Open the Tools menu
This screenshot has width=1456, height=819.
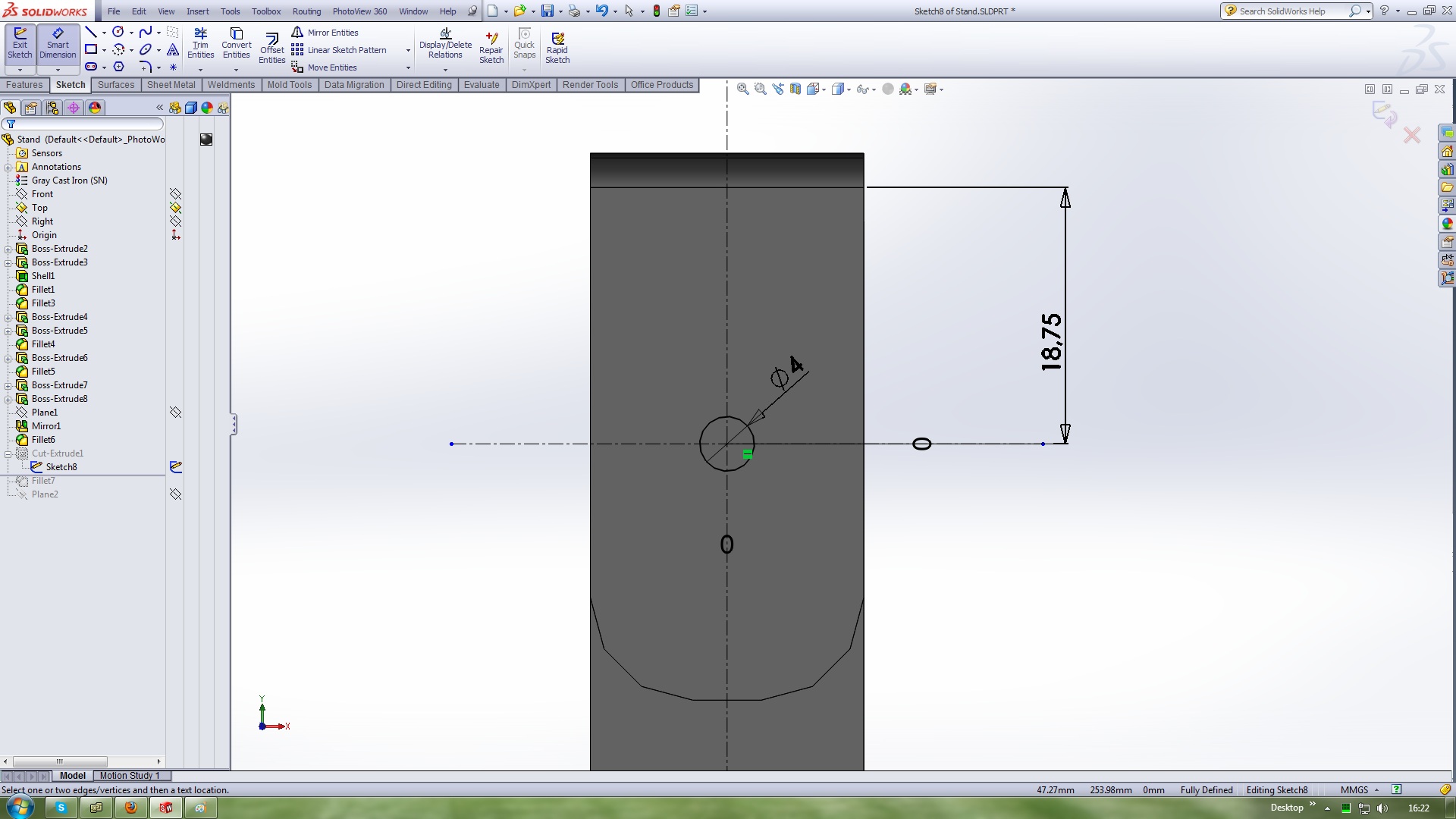(231, 11)
